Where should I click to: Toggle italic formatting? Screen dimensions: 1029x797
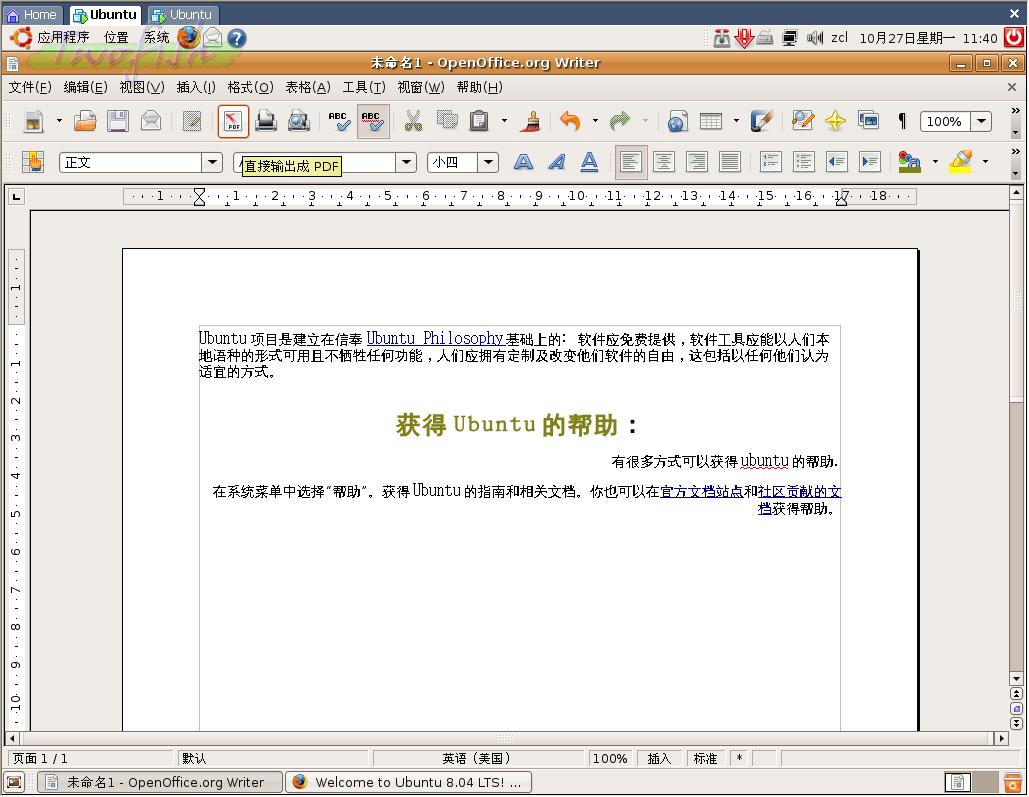click(556, 162)
